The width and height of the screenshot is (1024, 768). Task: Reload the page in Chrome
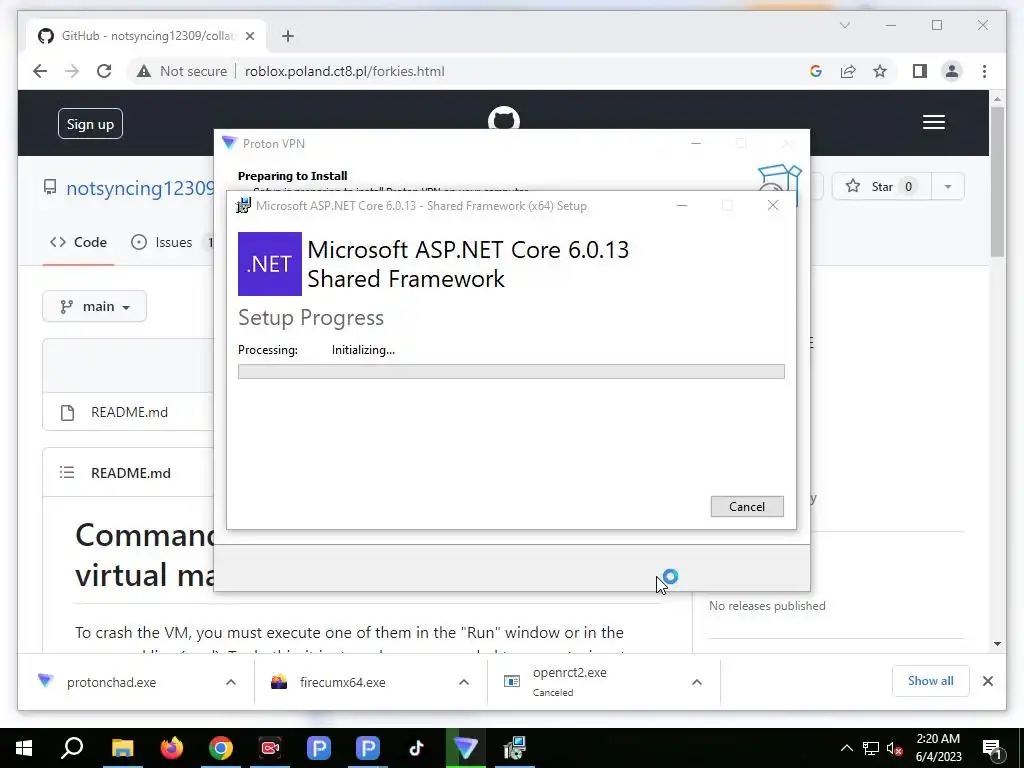click(x=104, y=71)
